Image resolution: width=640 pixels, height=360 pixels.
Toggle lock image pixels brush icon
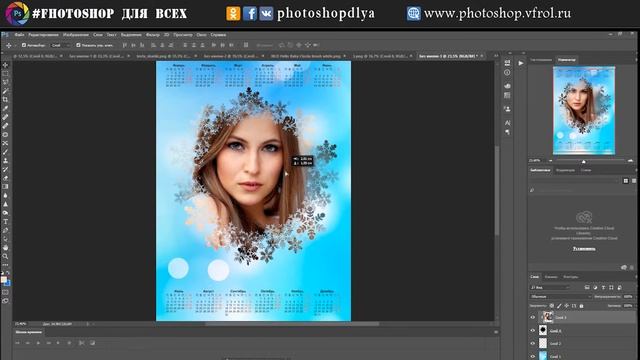tap(559, 306)
